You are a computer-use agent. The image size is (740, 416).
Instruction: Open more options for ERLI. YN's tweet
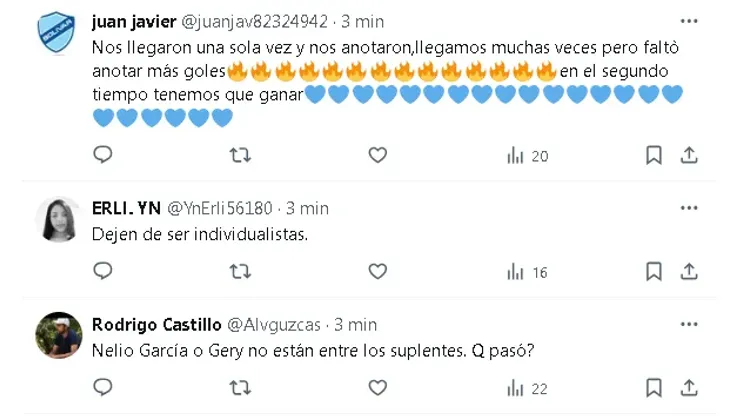(689, 208)
